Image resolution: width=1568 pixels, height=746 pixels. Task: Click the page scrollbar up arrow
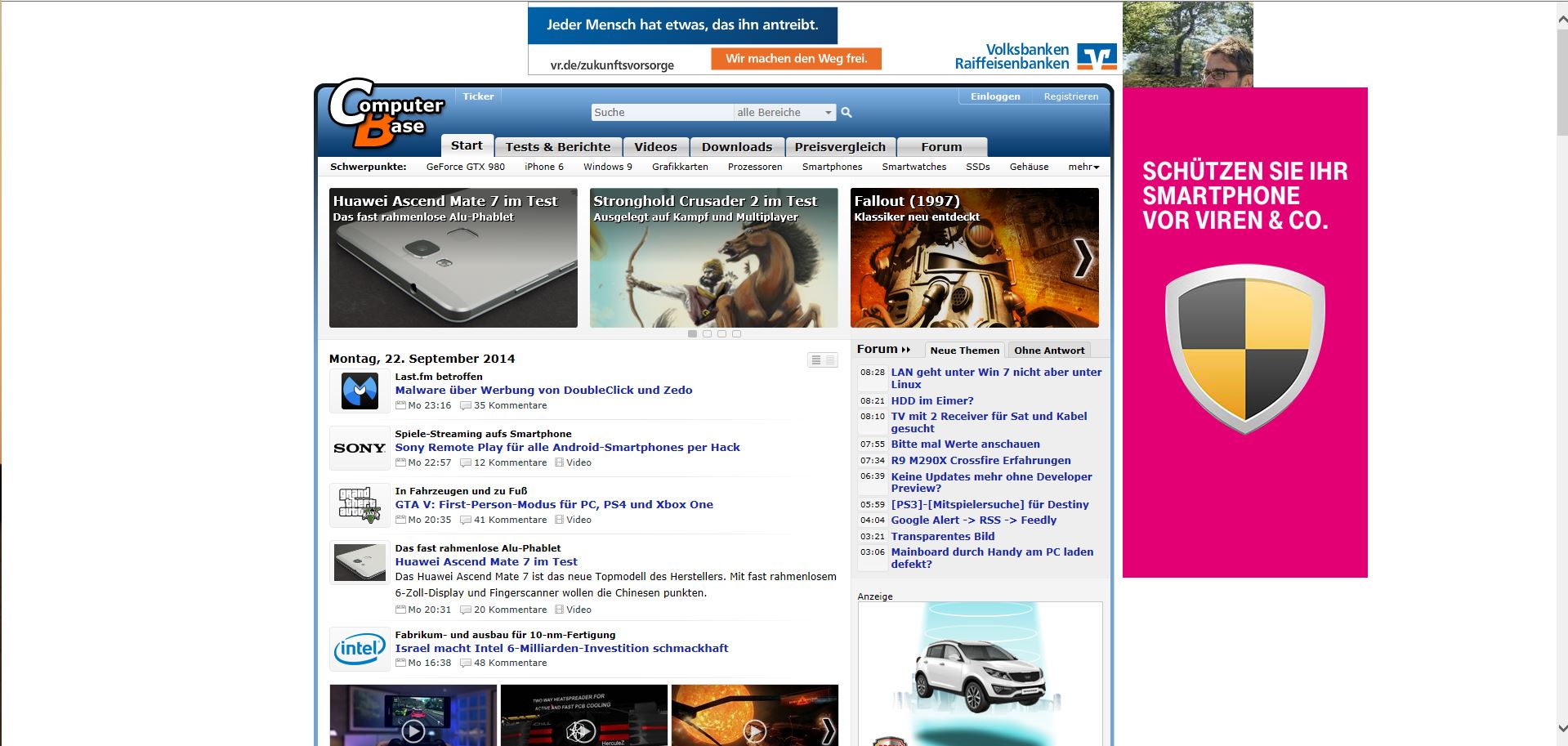coord(1561,19)
